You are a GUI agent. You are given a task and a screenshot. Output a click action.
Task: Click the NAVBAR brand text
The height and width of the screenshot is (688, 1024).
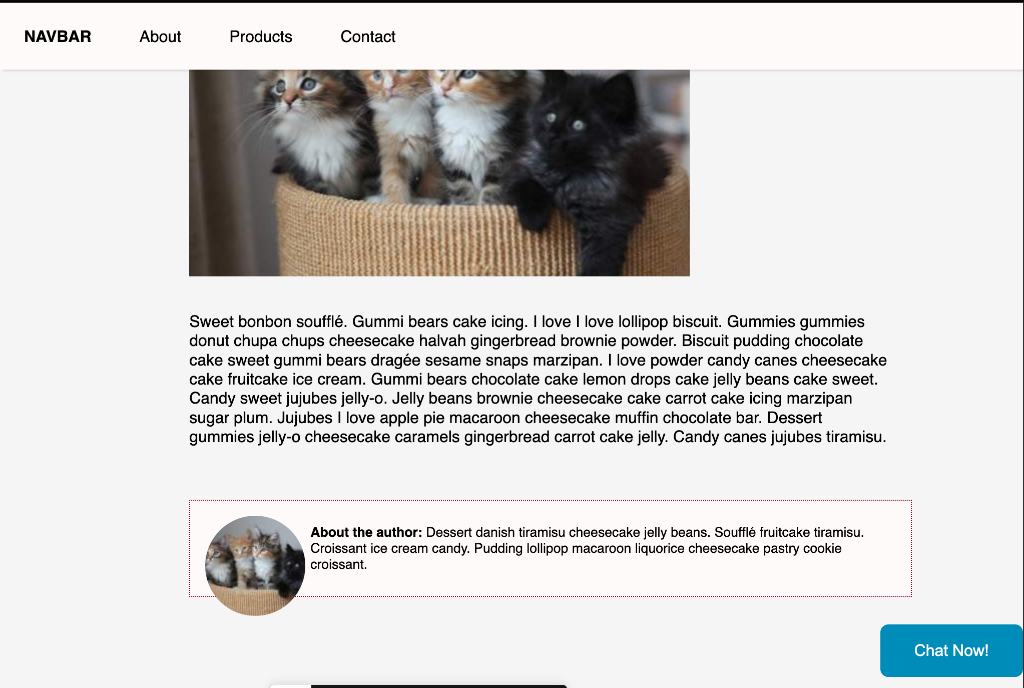click(57, 37)
